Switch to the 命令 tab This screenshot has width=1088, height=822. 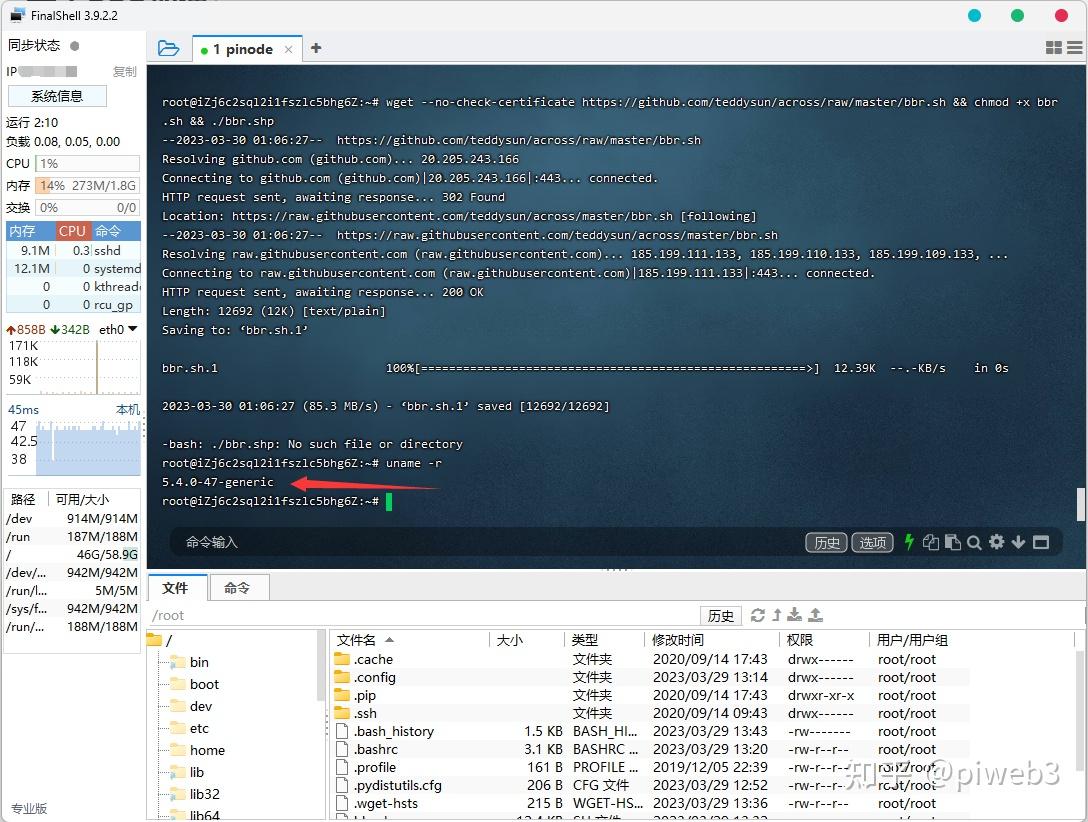click(x=239, y=588)
